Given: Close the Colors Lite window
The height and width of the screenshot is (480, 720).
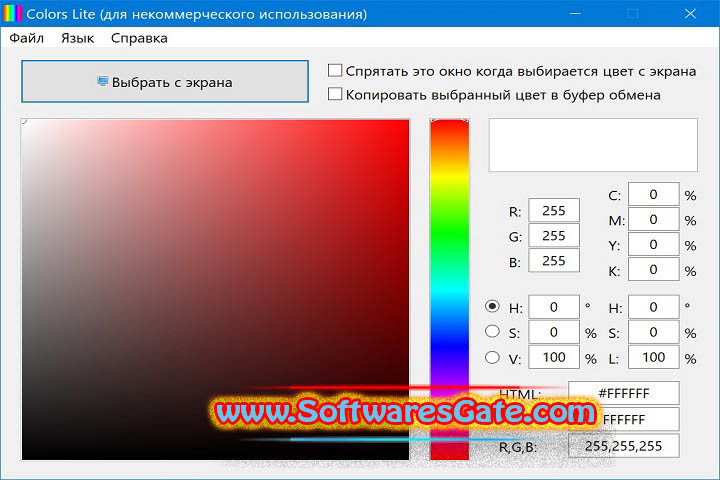Looking at the screenshot, I should pyautogui.click(x=690, y=13).
